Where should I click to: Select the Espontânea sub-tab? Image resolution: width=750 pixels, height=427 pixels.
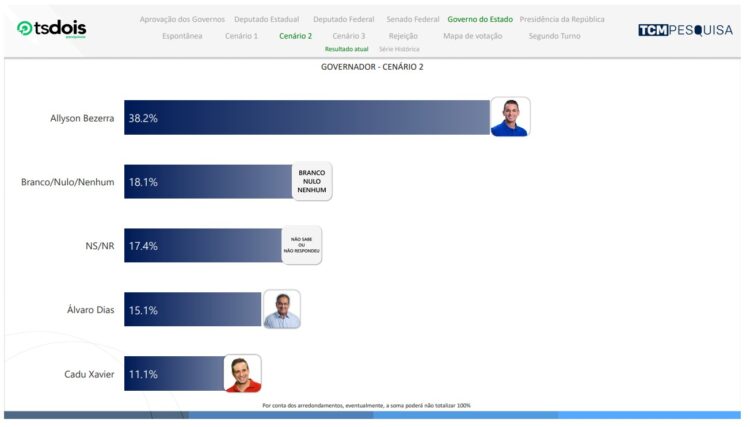pos(182,36)
